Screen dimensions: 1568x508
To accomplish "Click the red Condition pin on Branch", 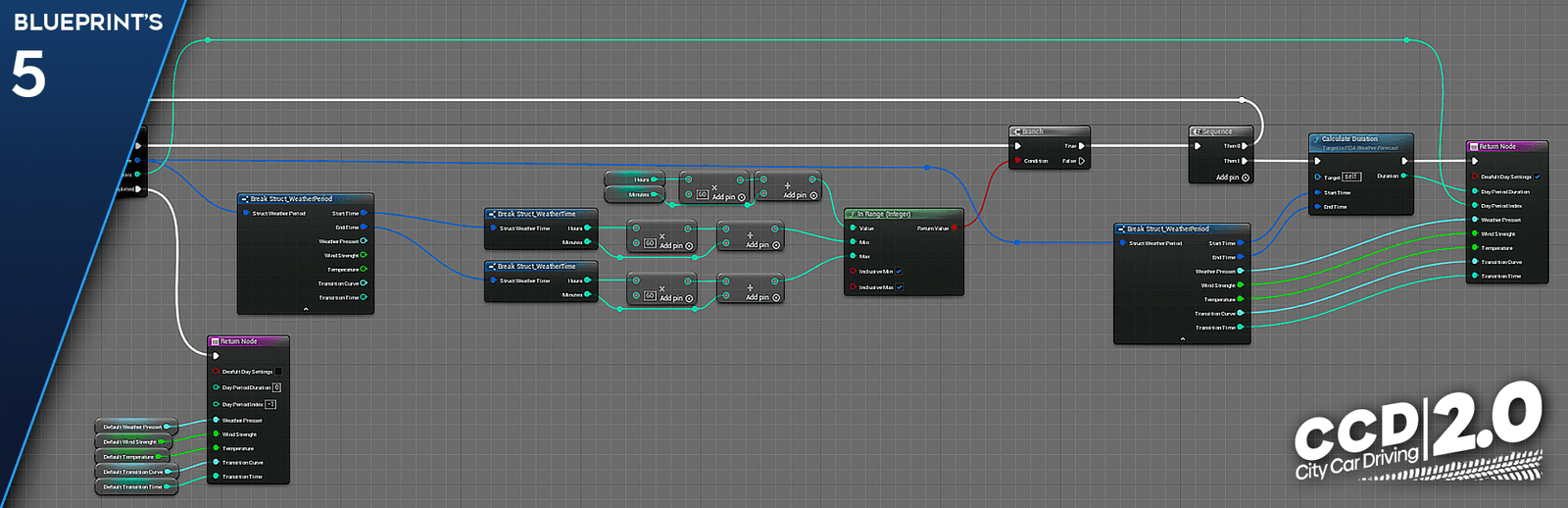I will click(x=1018, y=161).
